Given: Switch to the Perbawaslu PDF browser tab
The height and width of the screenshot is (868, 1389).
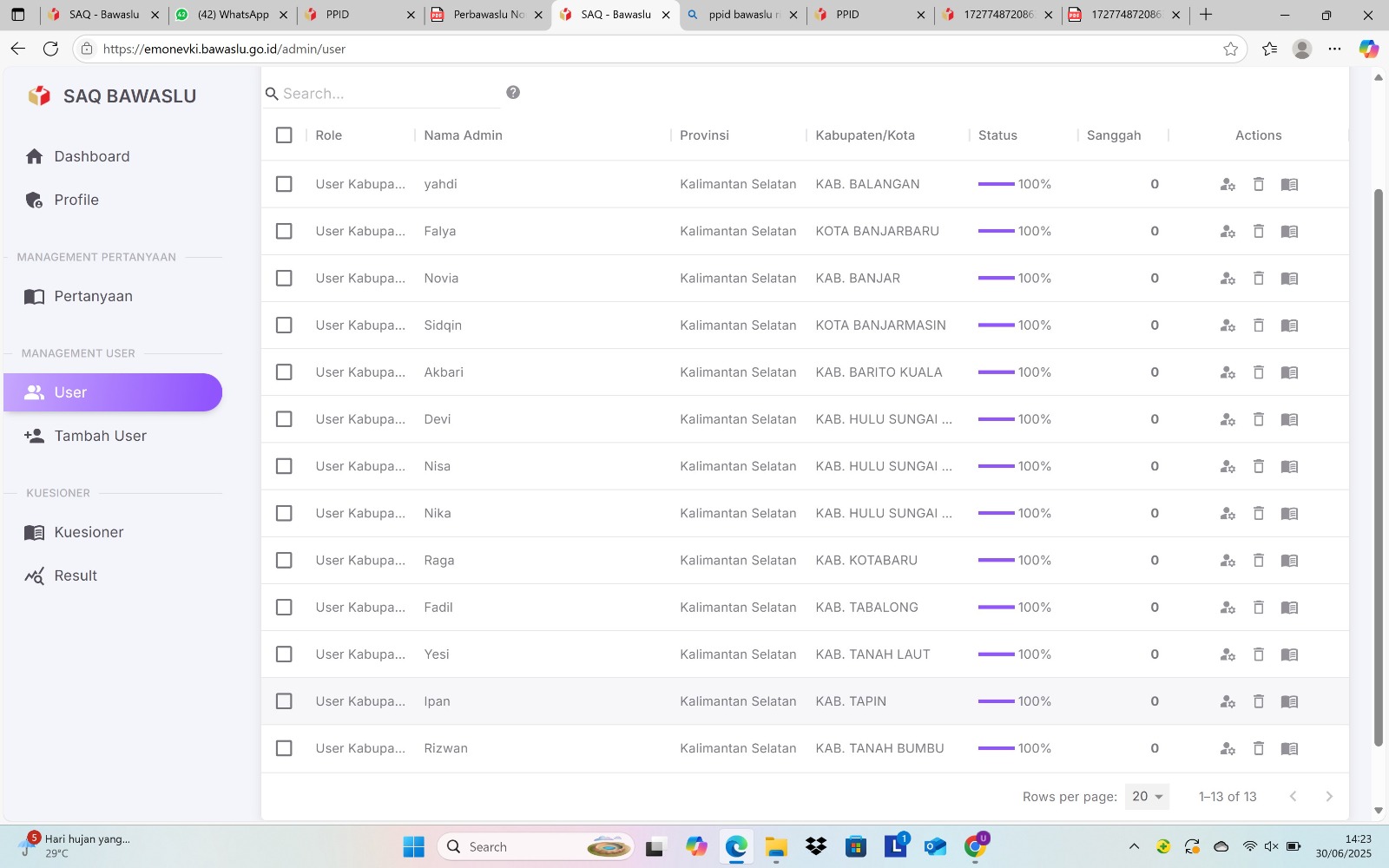Looking at the screenshot, I should (x=488, y=15).
